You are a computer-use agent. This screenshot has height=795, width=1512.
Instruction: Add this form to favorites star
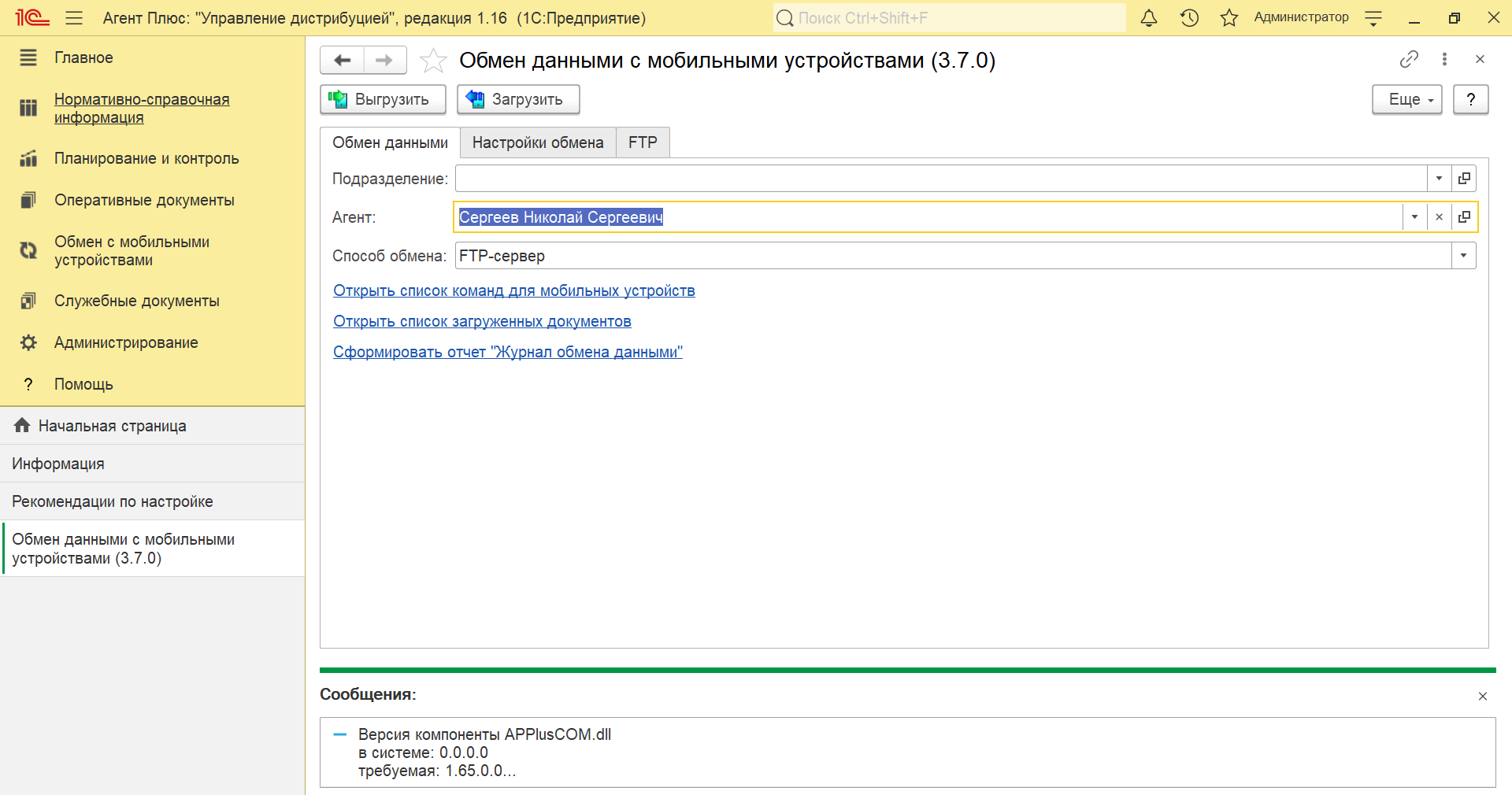433,61
